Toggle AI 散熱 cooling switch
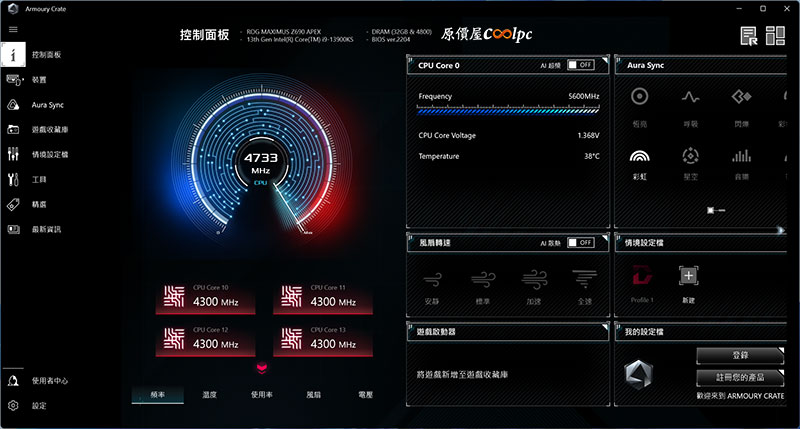 pos(581,242)
